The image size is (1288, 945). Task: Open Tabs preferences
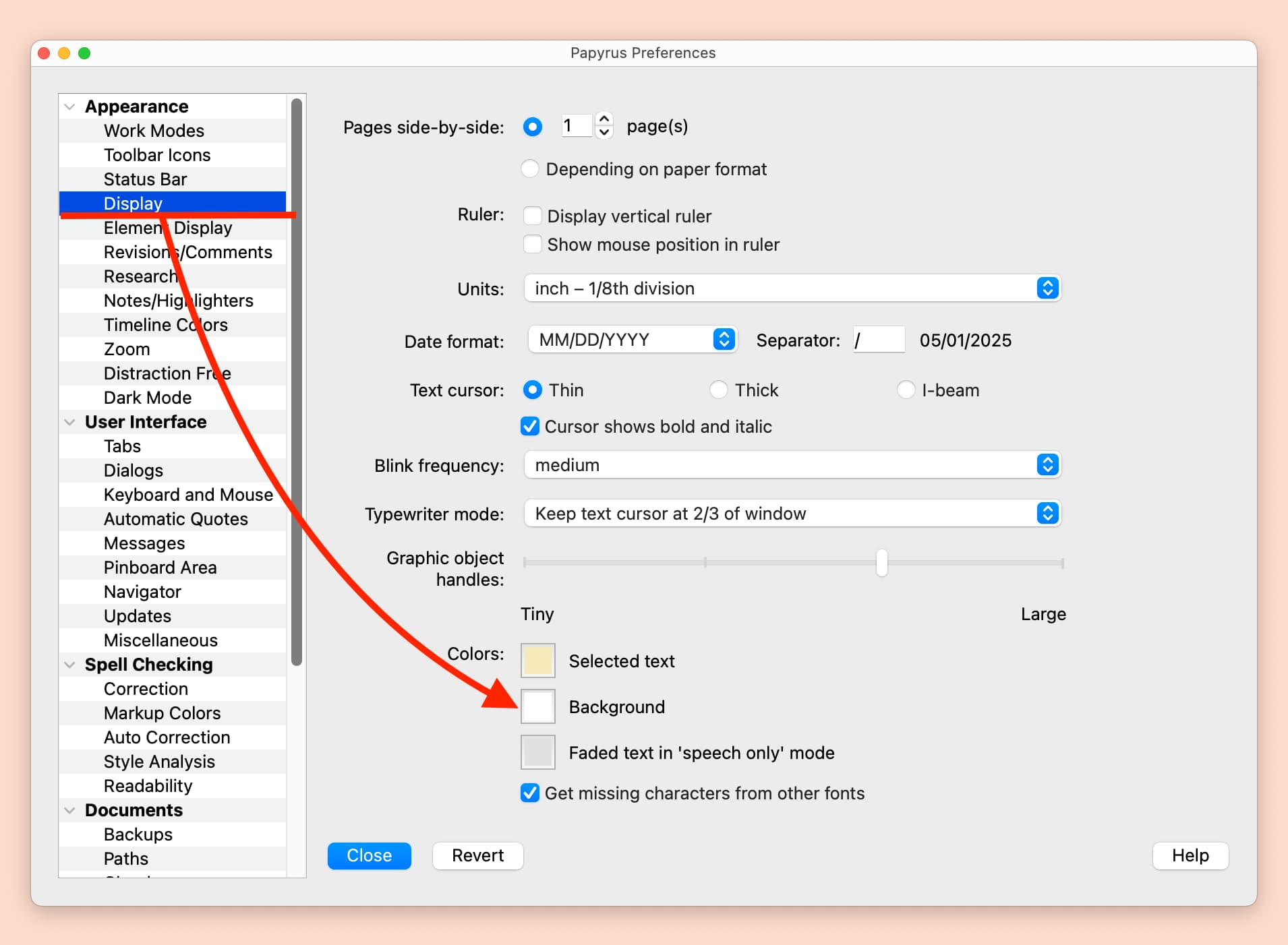pos(173,446)
